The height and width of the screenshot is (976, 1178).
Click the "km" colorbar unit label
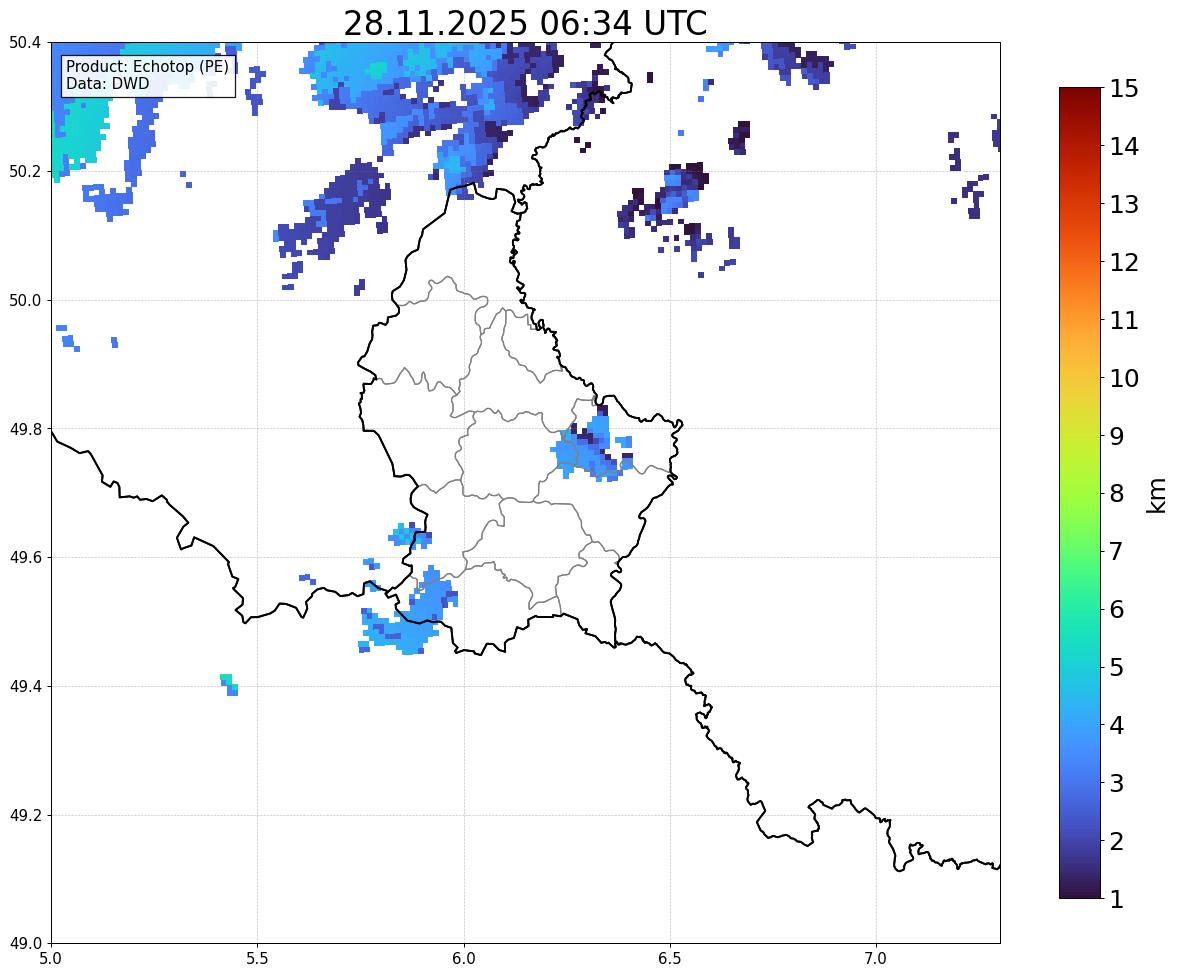click(1157, 495)
